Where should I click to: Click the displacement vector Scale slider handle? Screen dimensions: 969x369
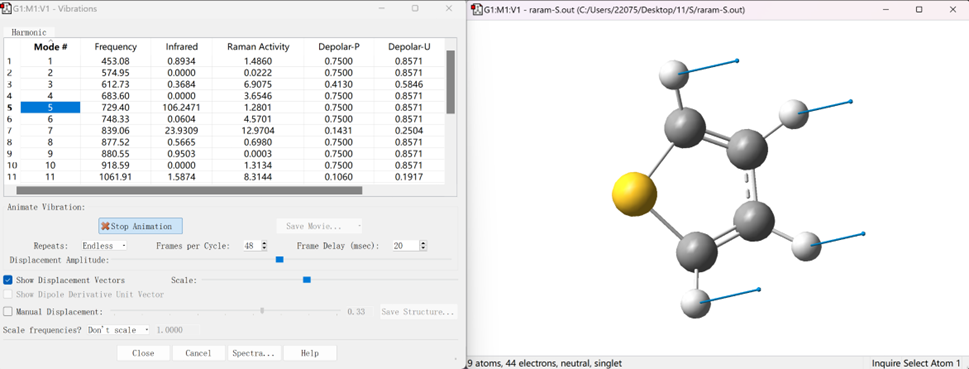pyautogui.click(x=307, y=280)
